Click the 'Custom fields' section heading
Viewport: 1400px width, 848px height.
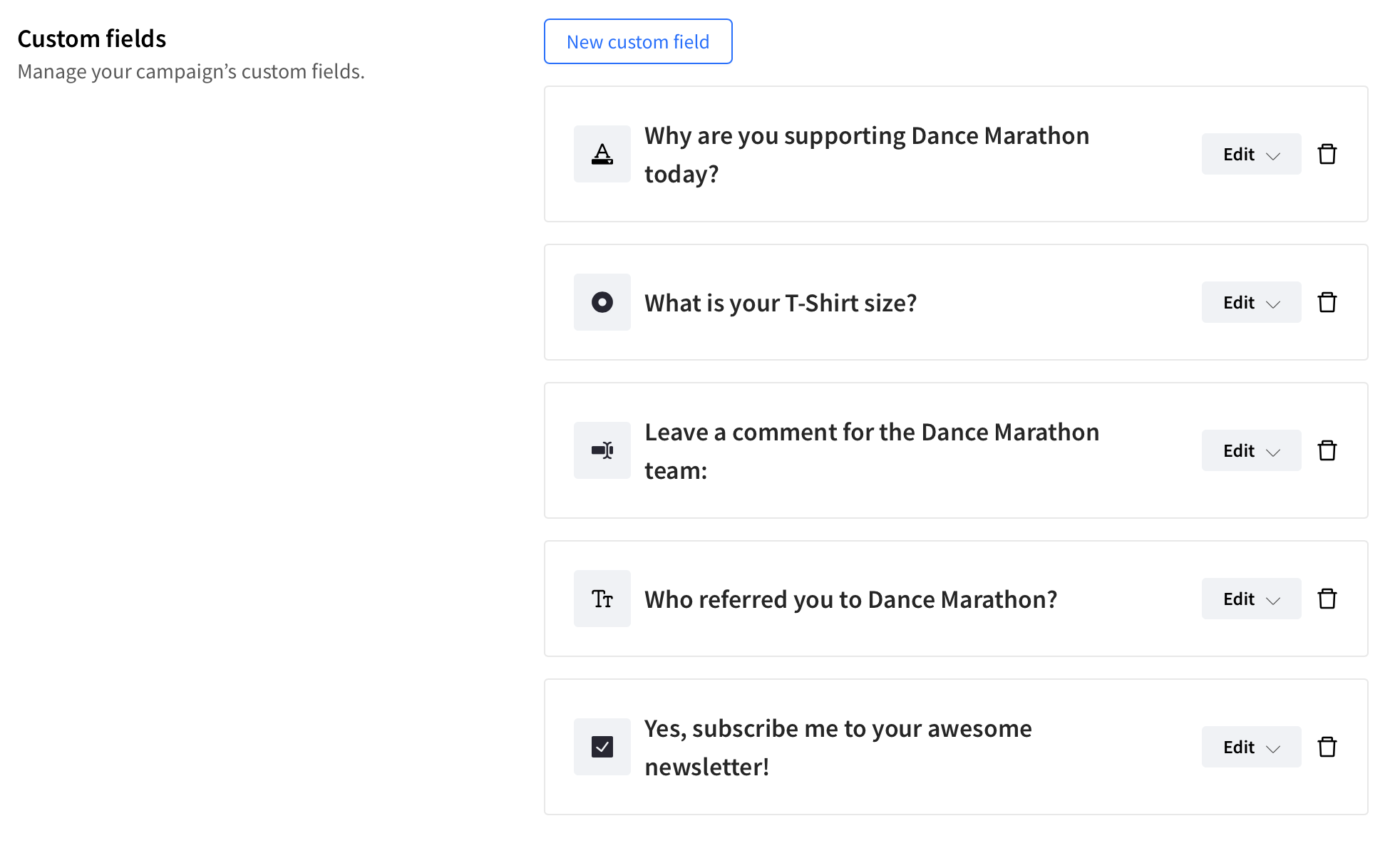coord(92,38)
